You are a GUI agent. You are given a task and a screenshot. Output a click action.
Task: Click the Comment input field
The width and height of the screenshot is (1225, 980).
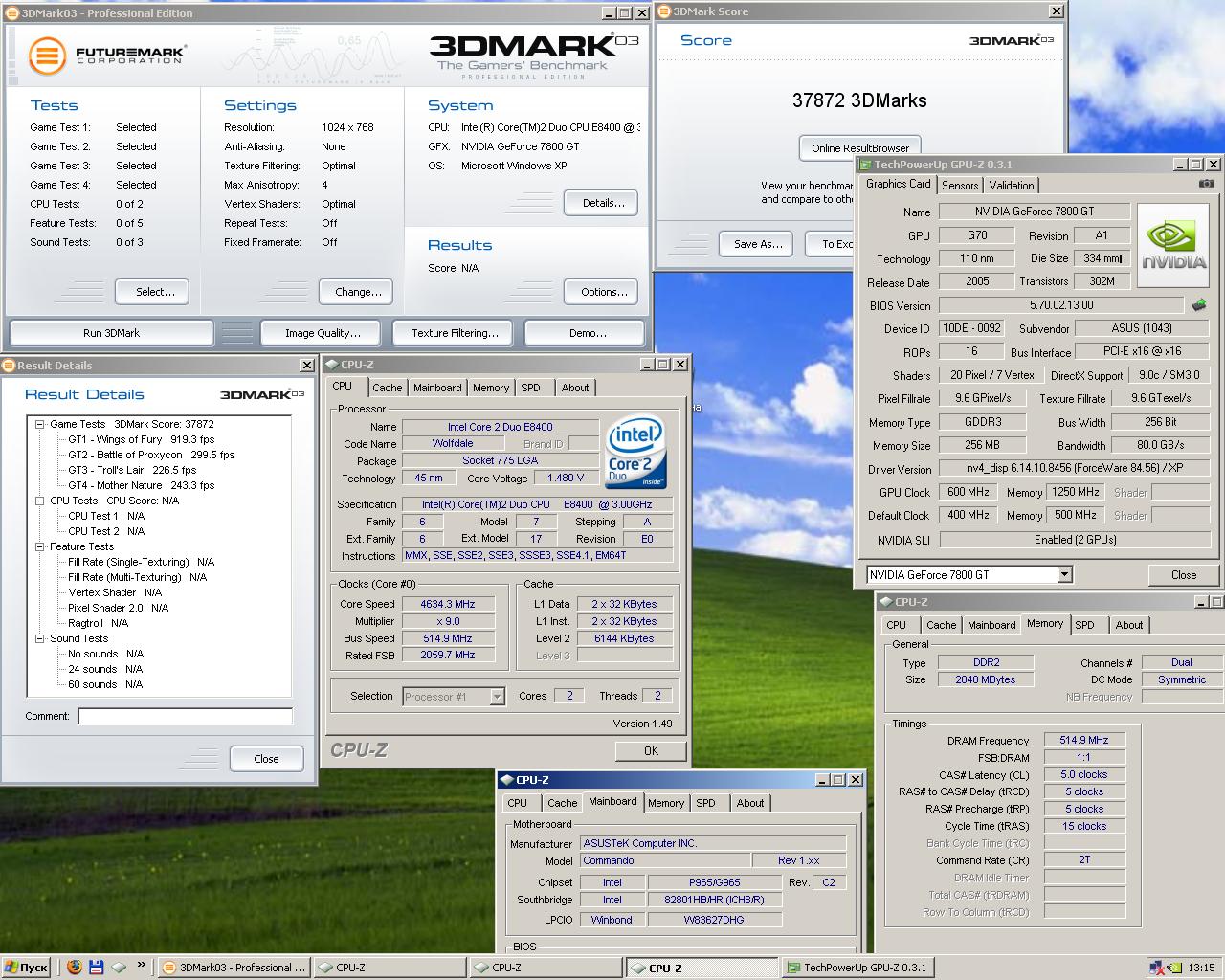[185, 716]
